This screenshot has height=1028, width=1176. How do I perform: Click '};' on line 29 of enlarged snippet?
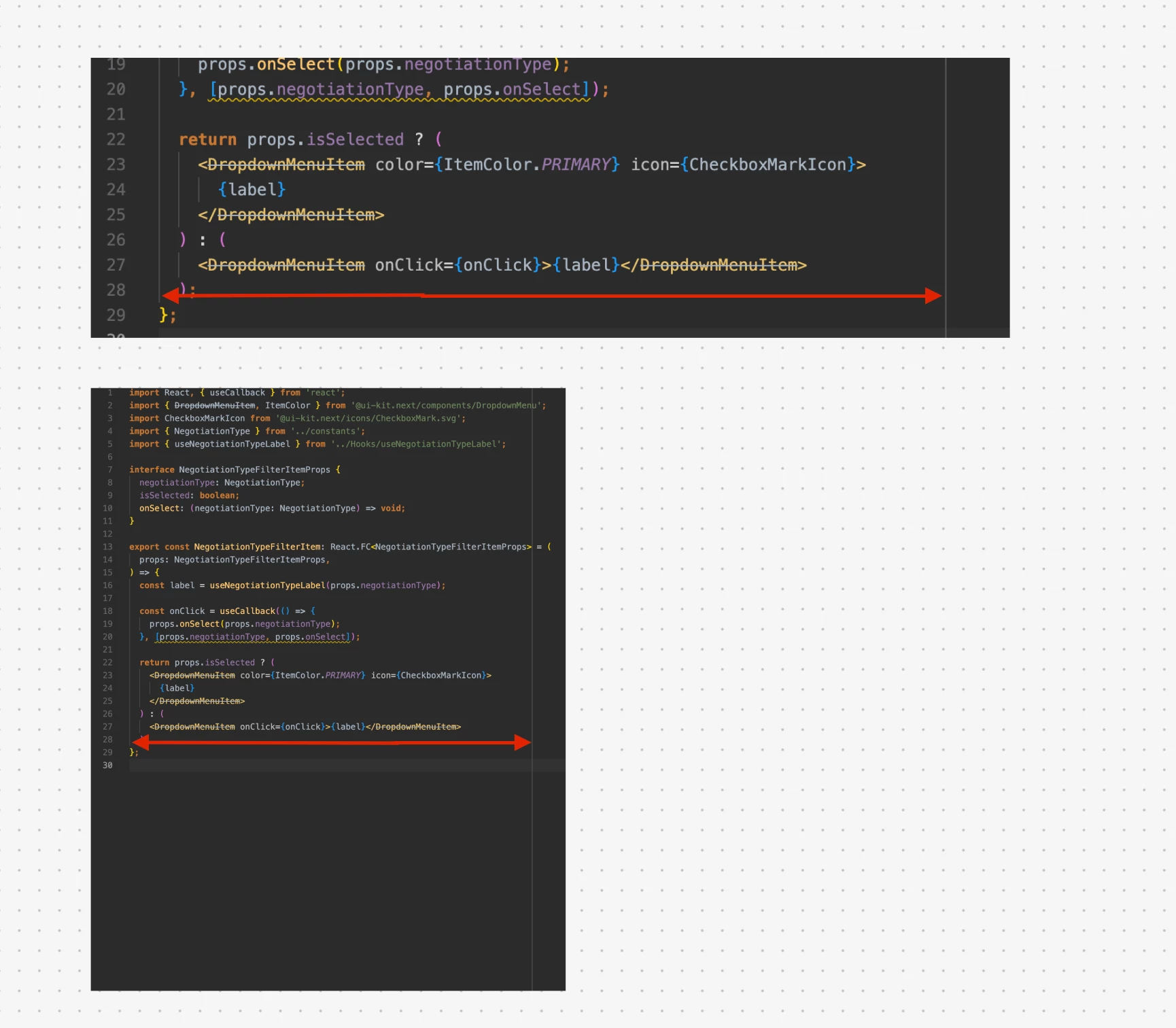(168, 315)
